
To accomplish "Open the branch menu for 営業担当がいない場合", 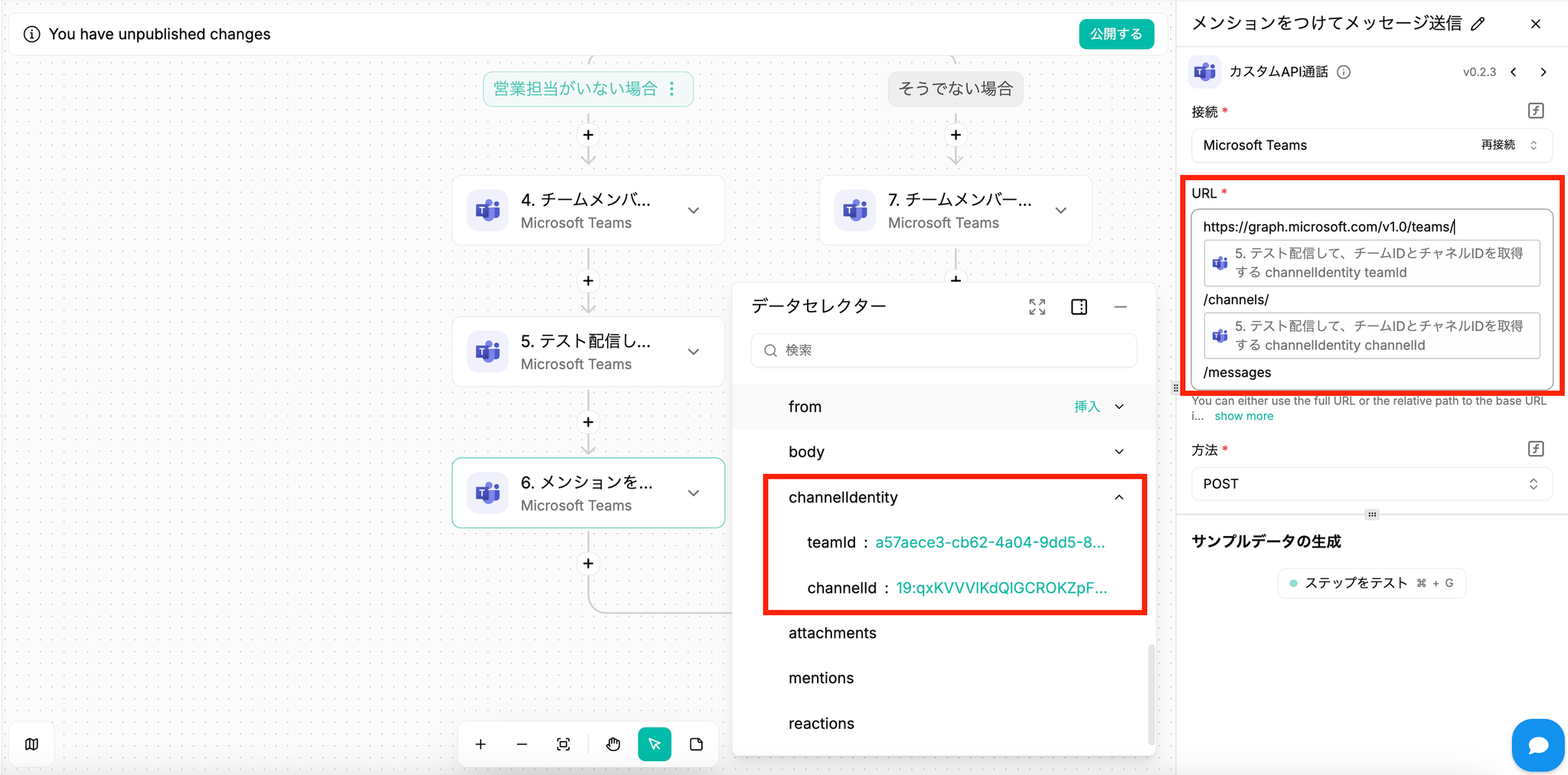I will pos(672,89).
